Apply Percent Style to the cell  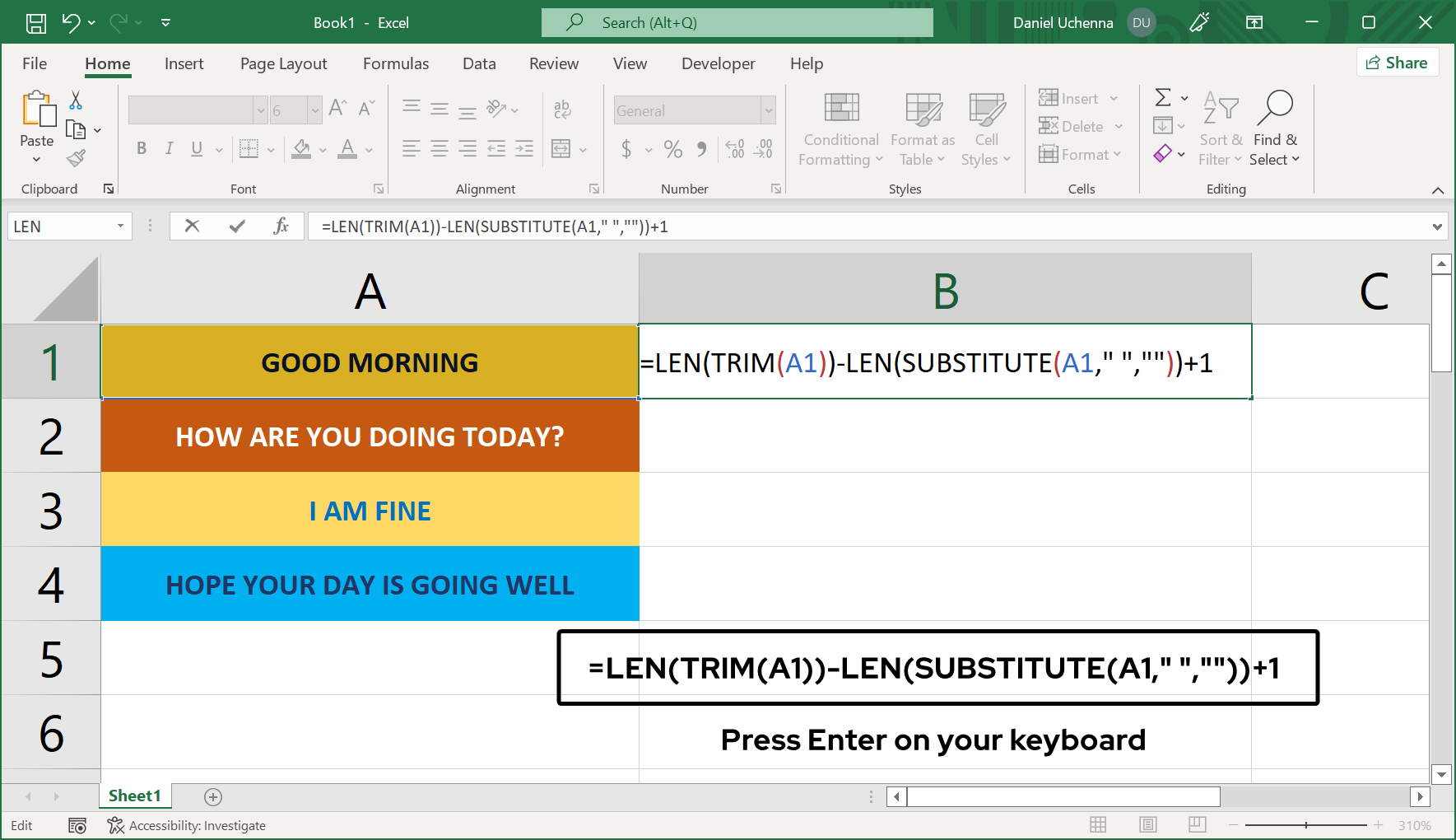[x=672, y=150]
